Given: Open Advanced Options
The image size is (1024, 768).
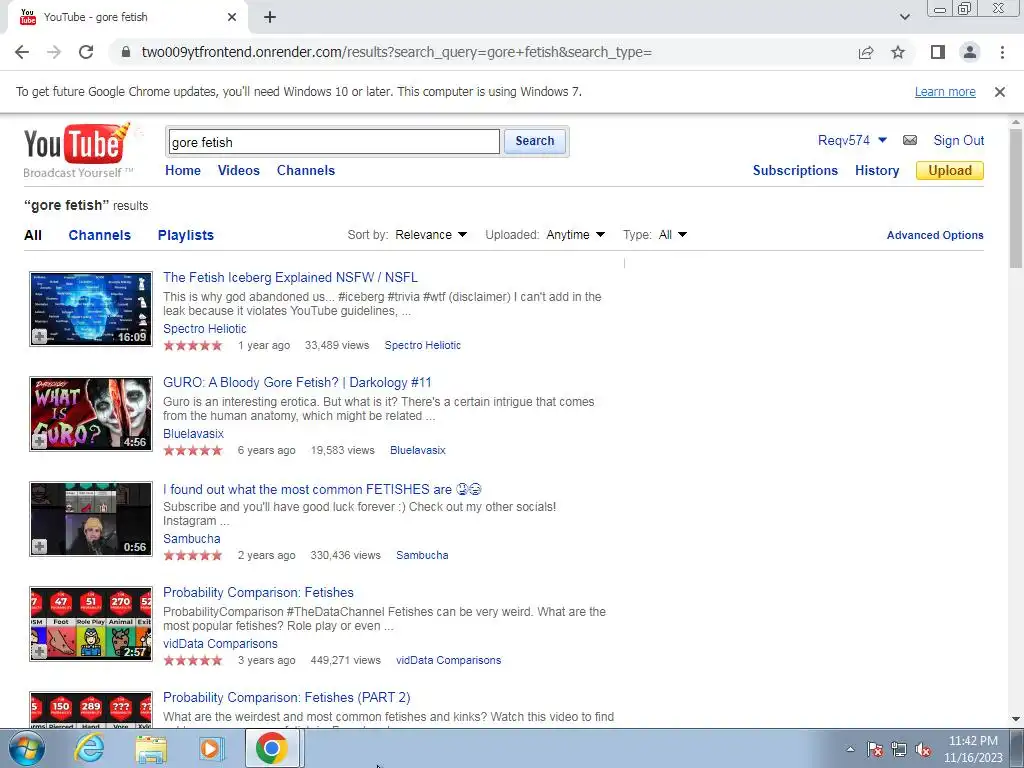Looking at the screenshot, I should pyautogui.click(x=935, y=235).
